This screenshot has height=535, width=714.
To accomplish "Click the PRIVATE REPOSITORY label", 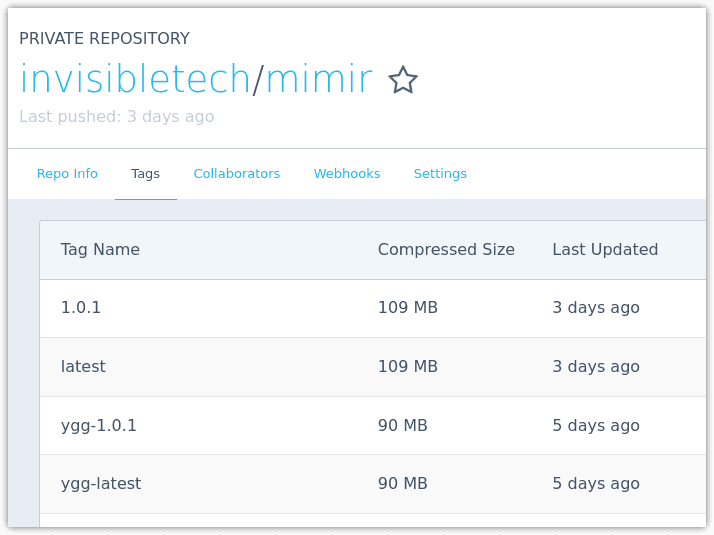I will pyautogui.click(x=104, y=38).
